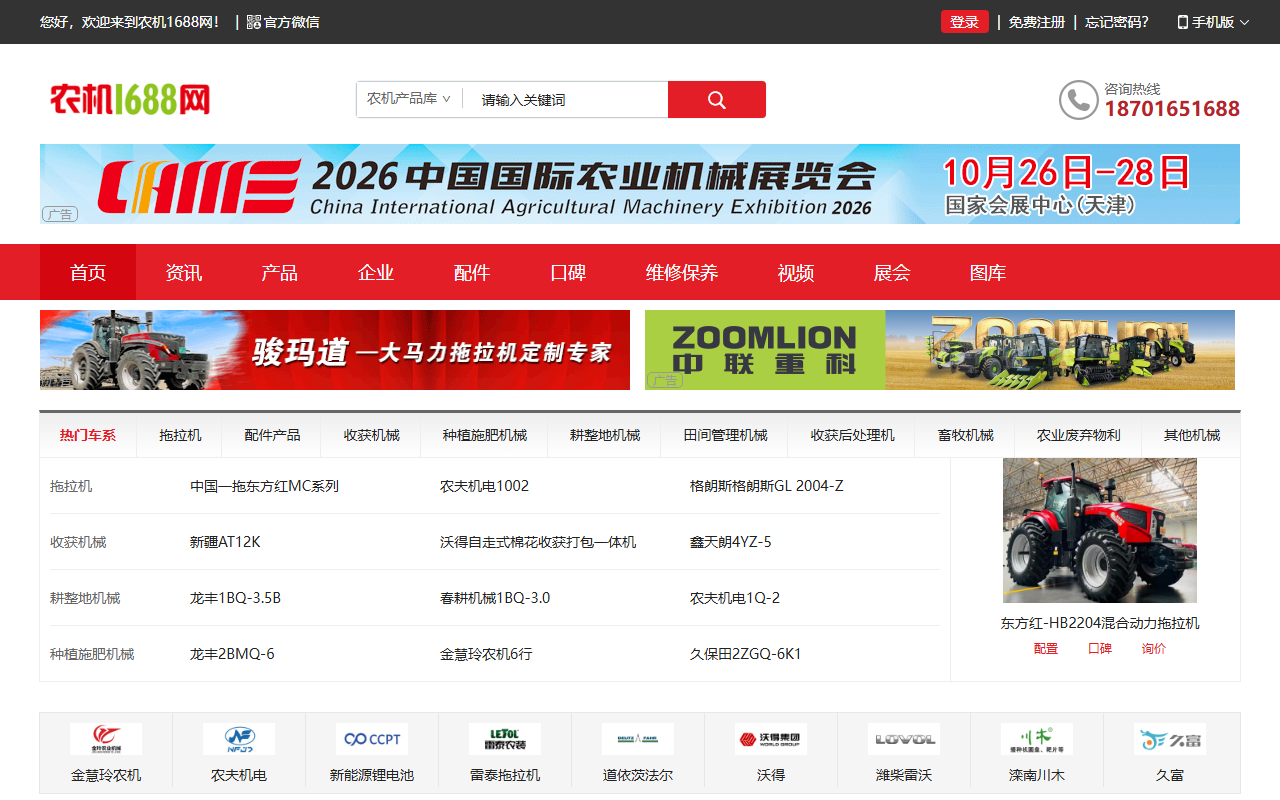Open 金慧玲农机6行 link
The width and height of the screenshot is (1280, 800).
pyautogui.click(x=486, y=654)
